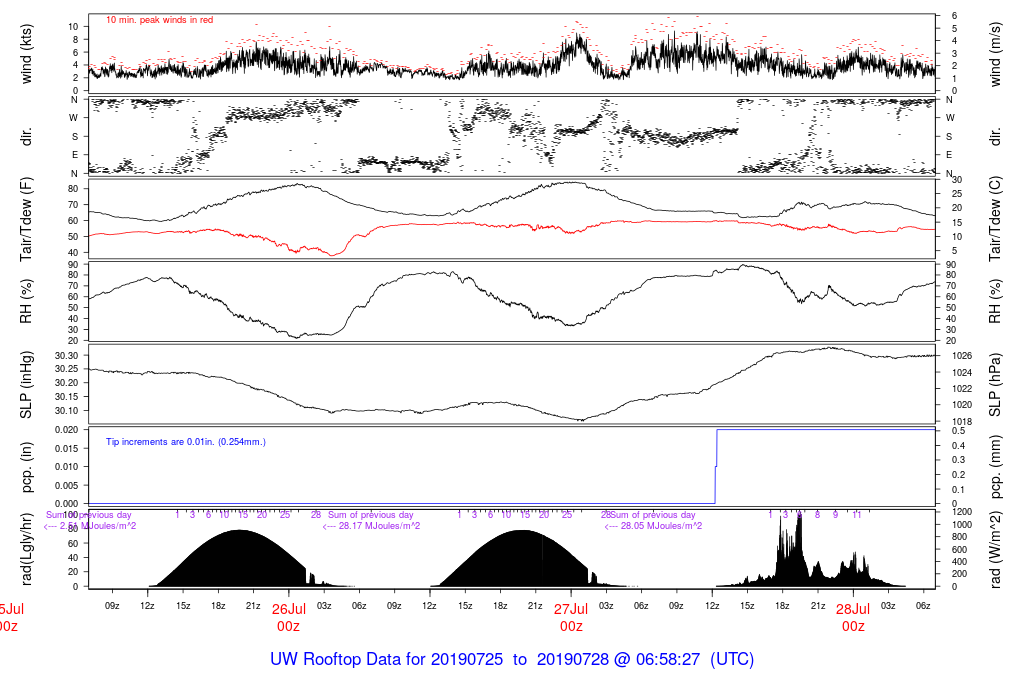
Task: Click the 'rad(Lgly/hr)' axis label
Action: tap(26, 549)
